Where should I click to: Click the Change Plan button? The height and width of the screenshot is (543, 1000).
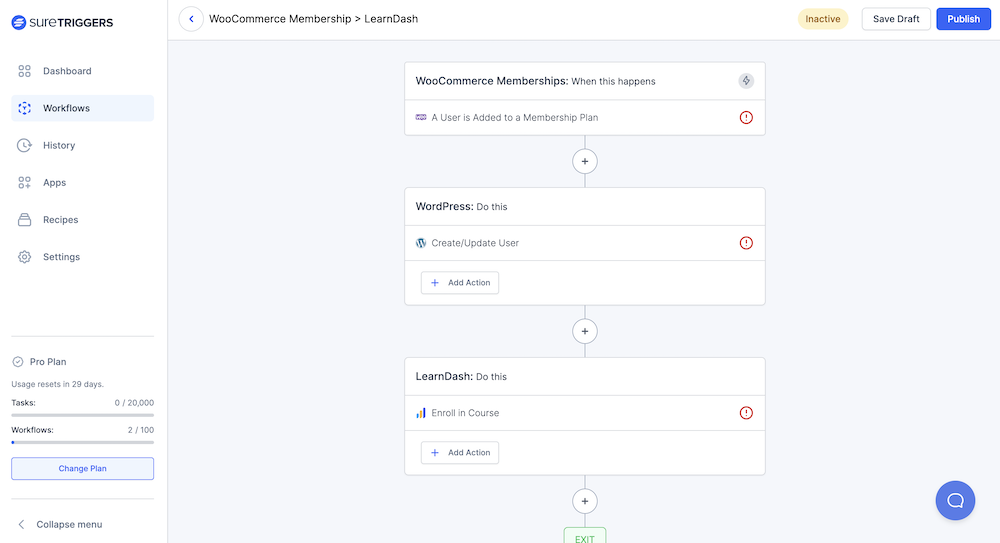82,468
